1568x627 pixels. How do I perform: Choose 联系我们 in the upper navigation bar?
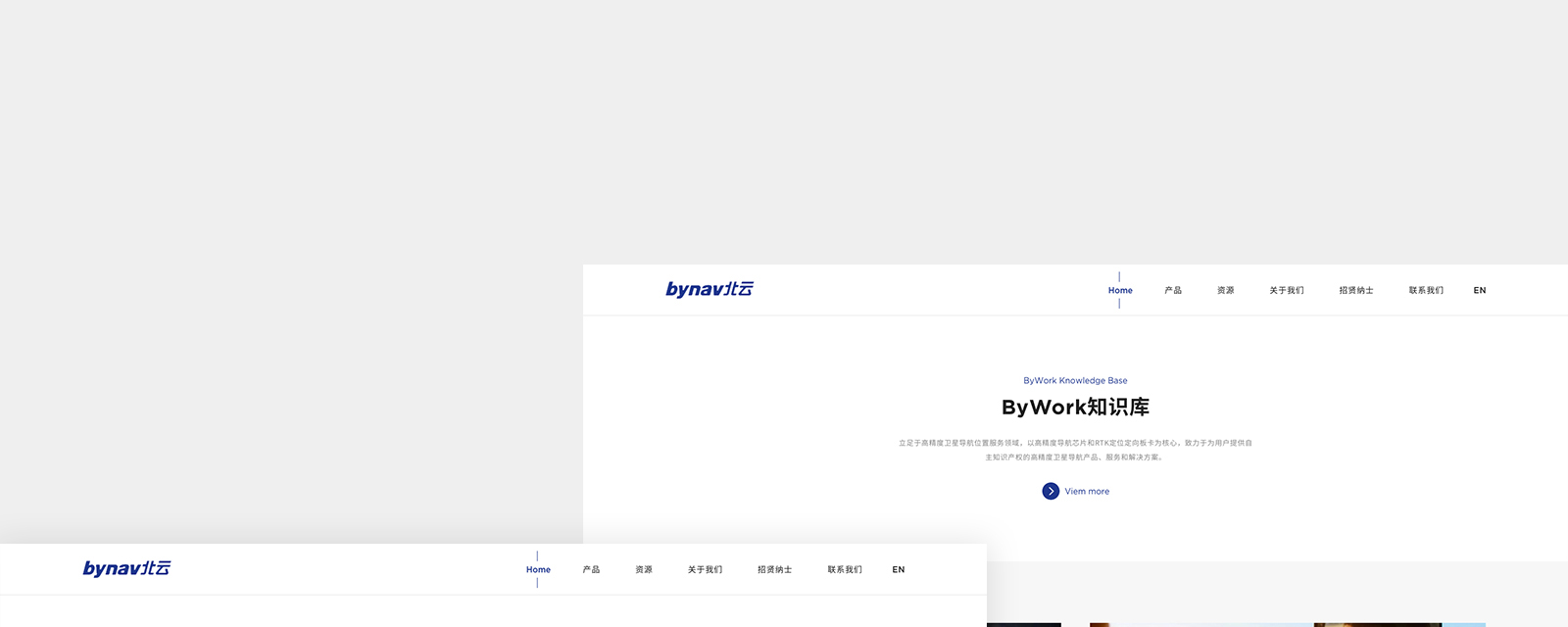1426,290
